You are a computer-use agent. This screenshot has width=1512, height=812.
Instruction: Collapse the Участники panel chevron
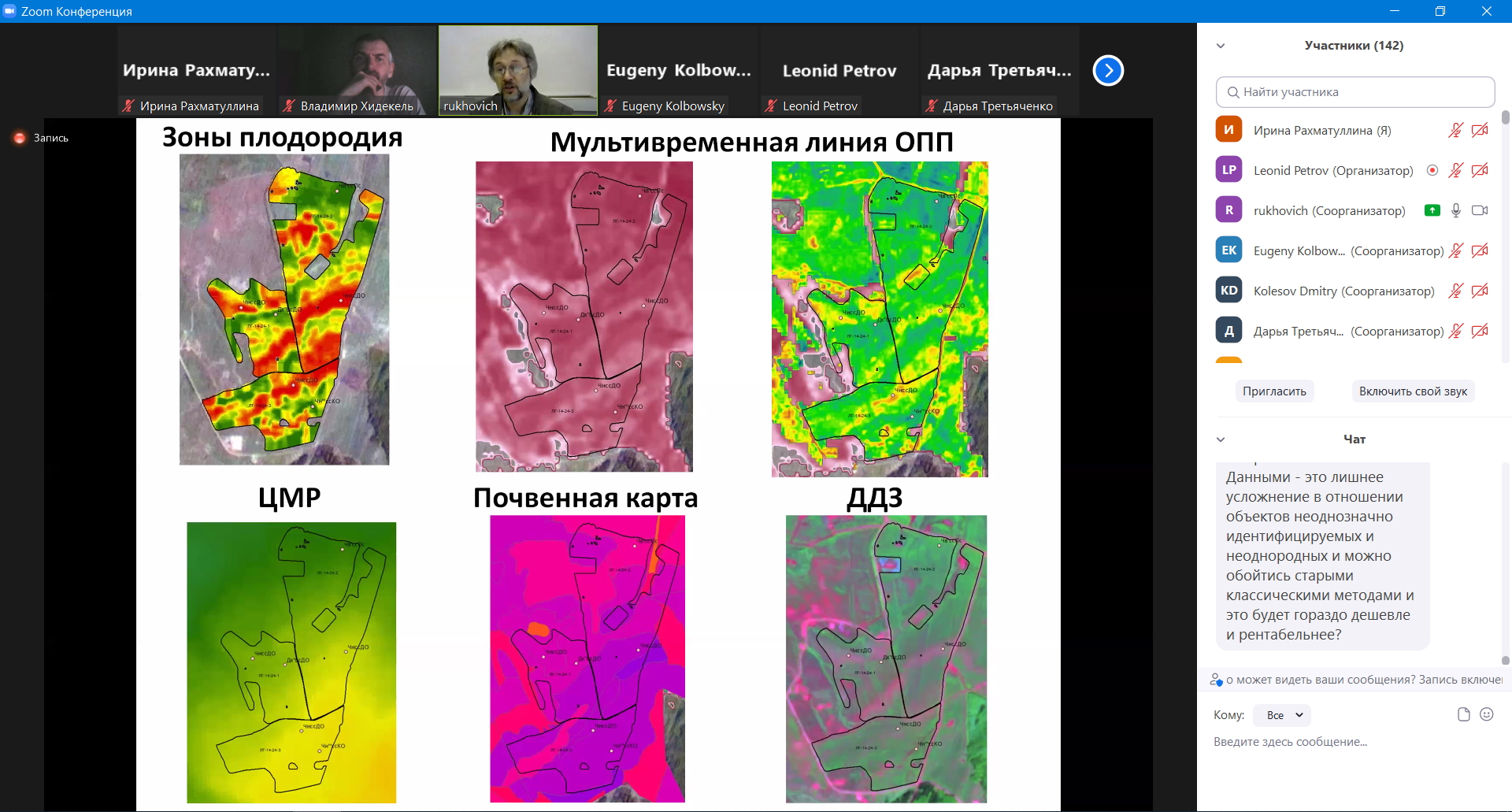click(1221, 46)
